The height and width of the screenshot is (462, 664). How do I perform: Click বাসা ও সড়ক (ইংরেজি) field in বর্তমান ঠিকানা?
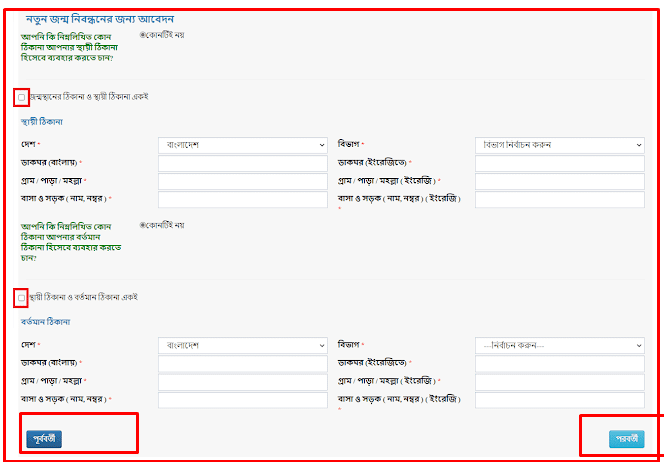point(559,399)
